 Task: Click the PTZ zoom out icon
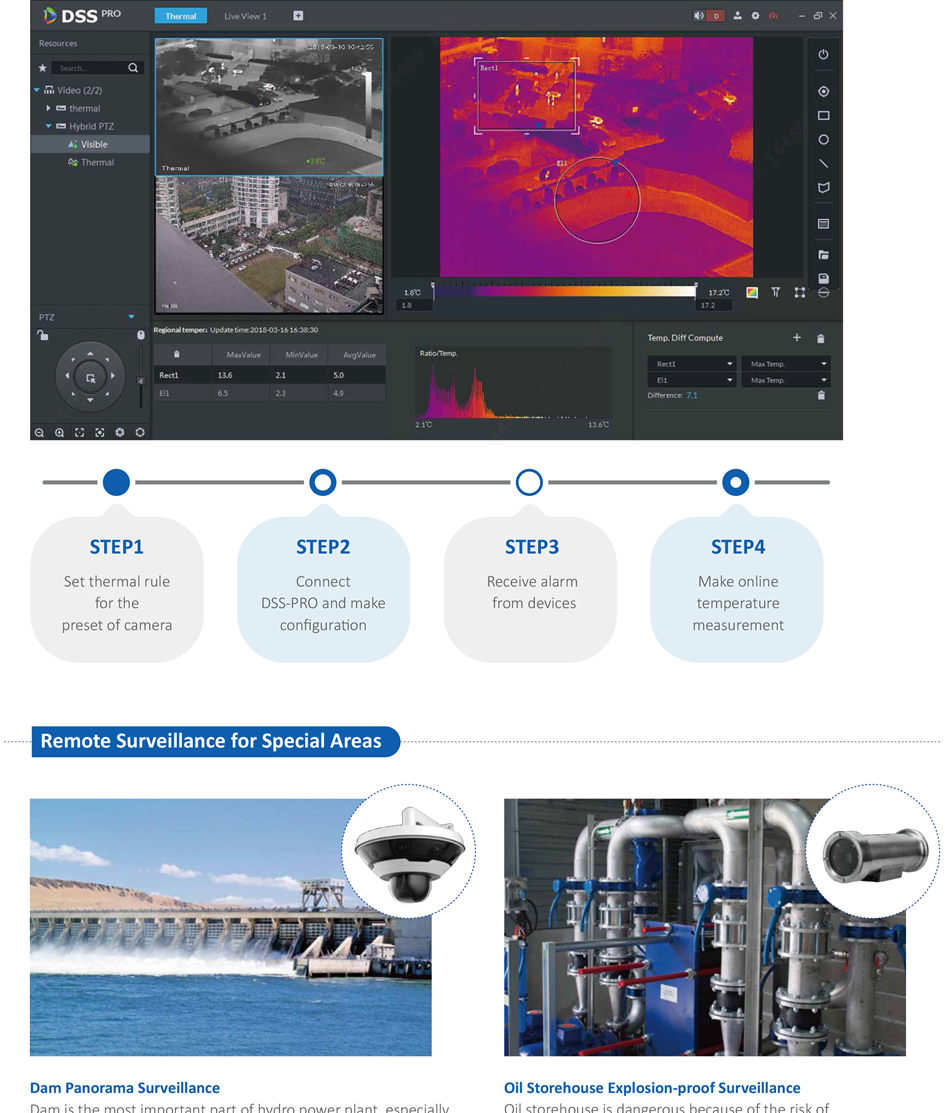tap(40, 432)
